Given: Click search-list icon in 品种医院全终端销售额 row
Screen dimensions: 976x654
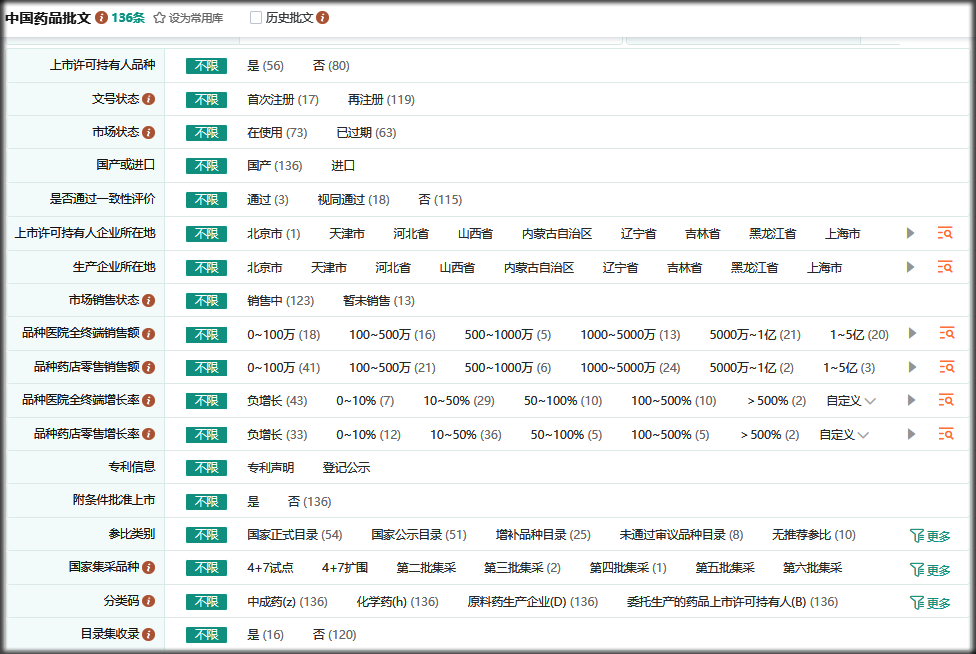Looking at the screenshot, I should 945,333.
